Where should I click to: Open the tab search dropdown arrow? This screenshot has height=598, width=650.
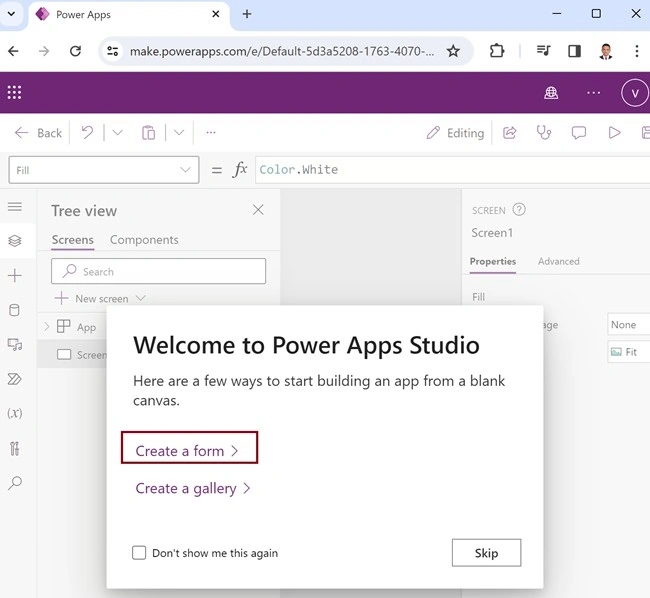[12, 14]
